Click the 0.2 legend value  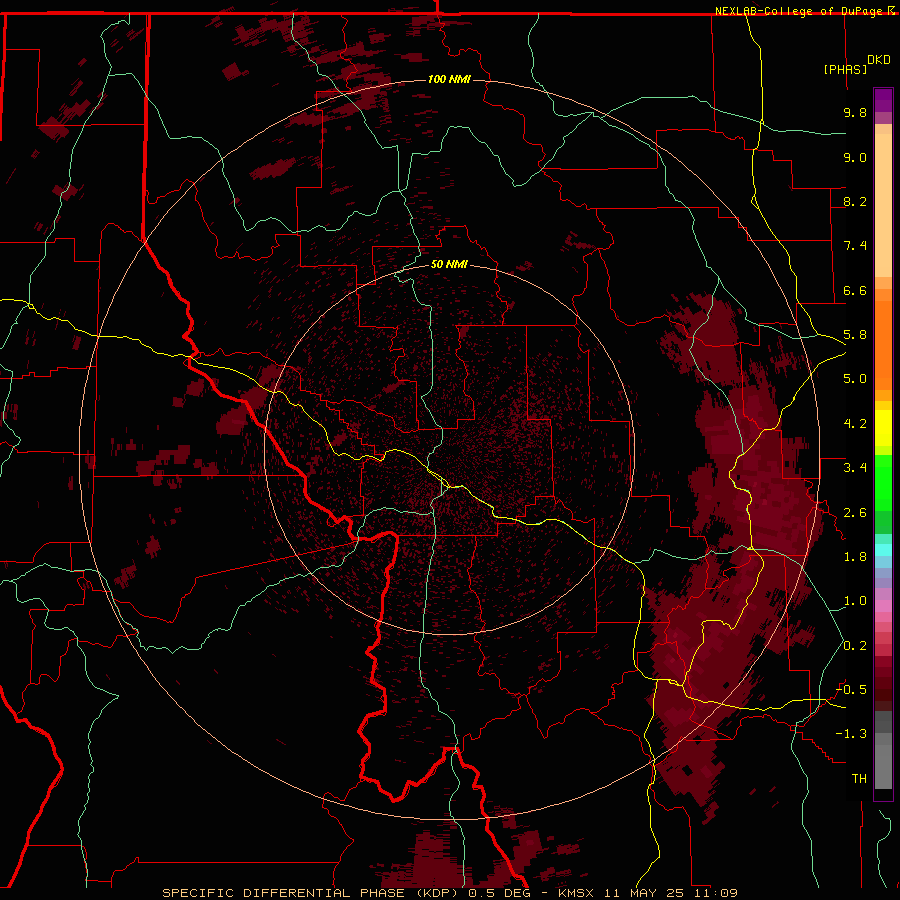pos(855,646)
